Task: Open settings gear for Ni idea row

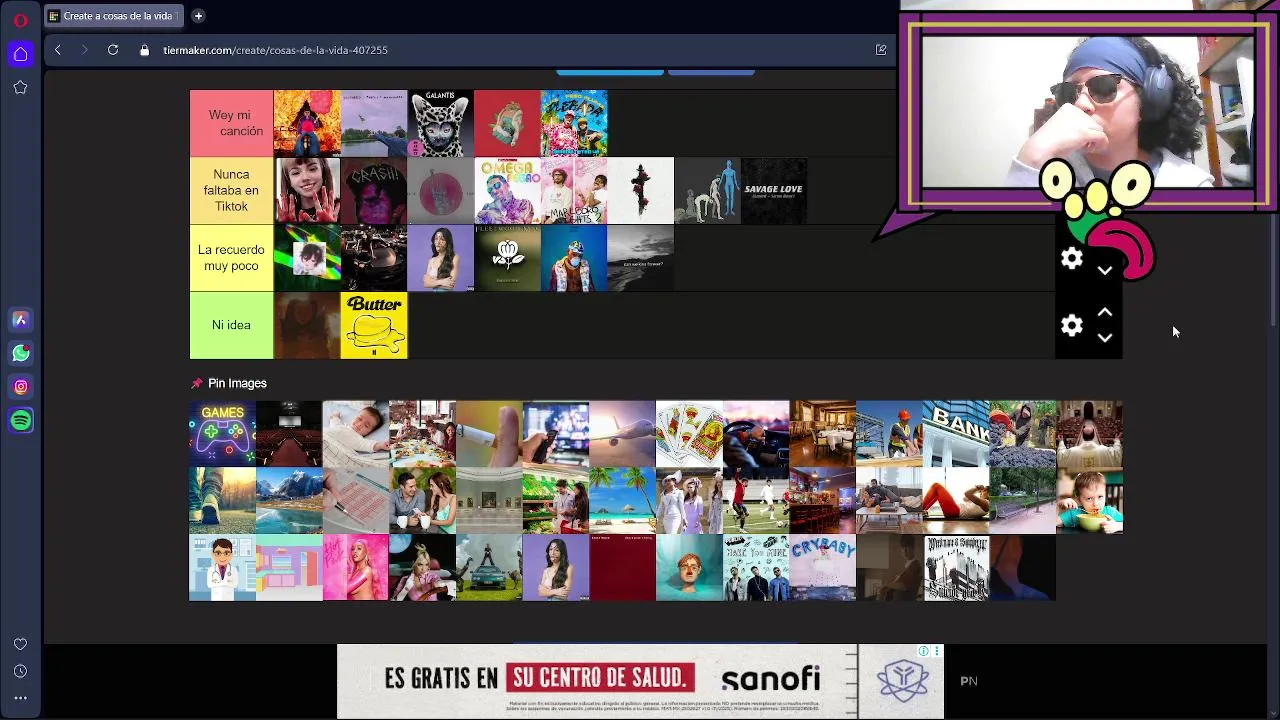Action: coord(1072,325)
